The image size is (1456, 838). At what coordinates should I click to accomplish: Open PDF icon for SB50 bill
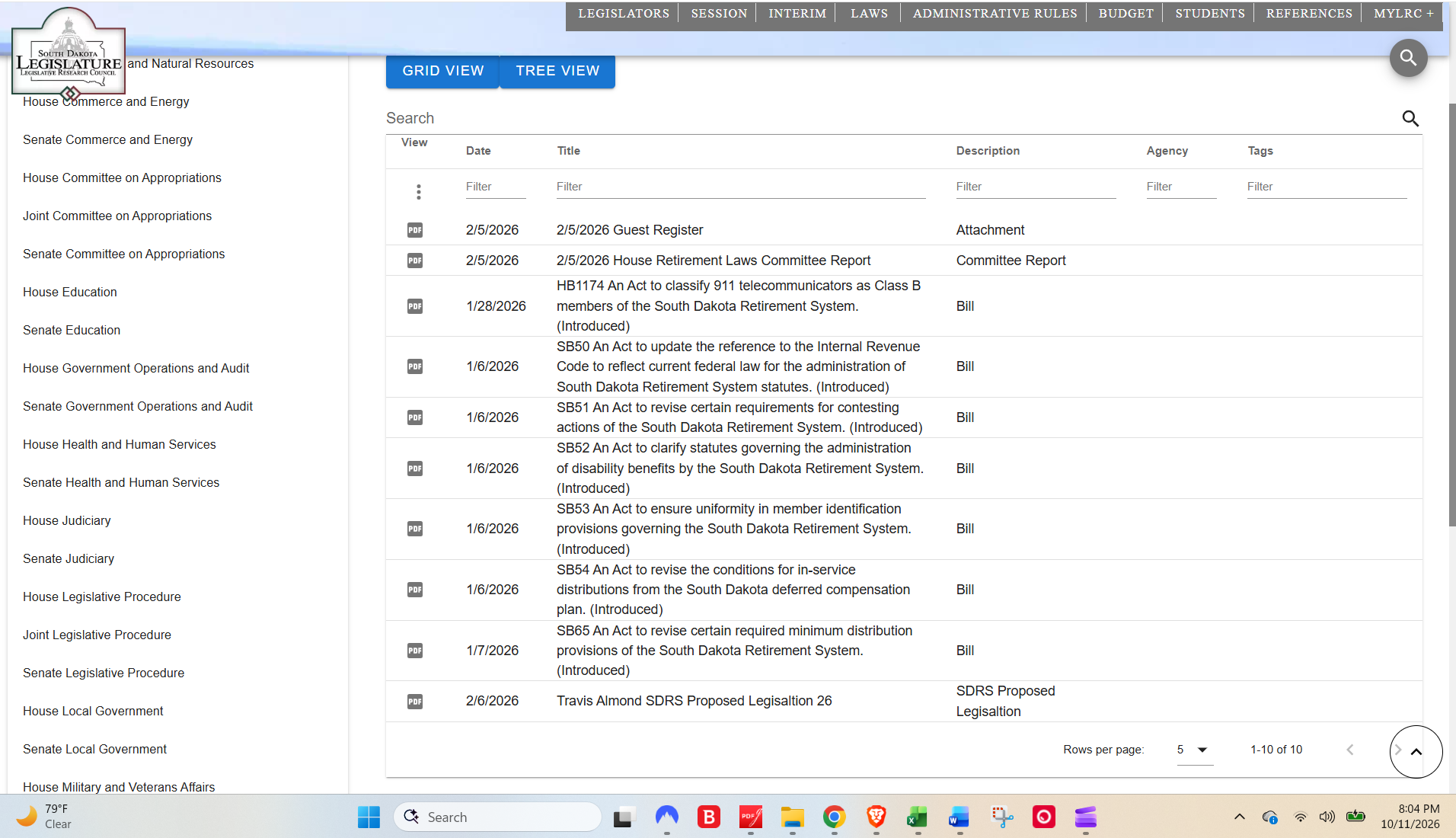pos(415,366)
